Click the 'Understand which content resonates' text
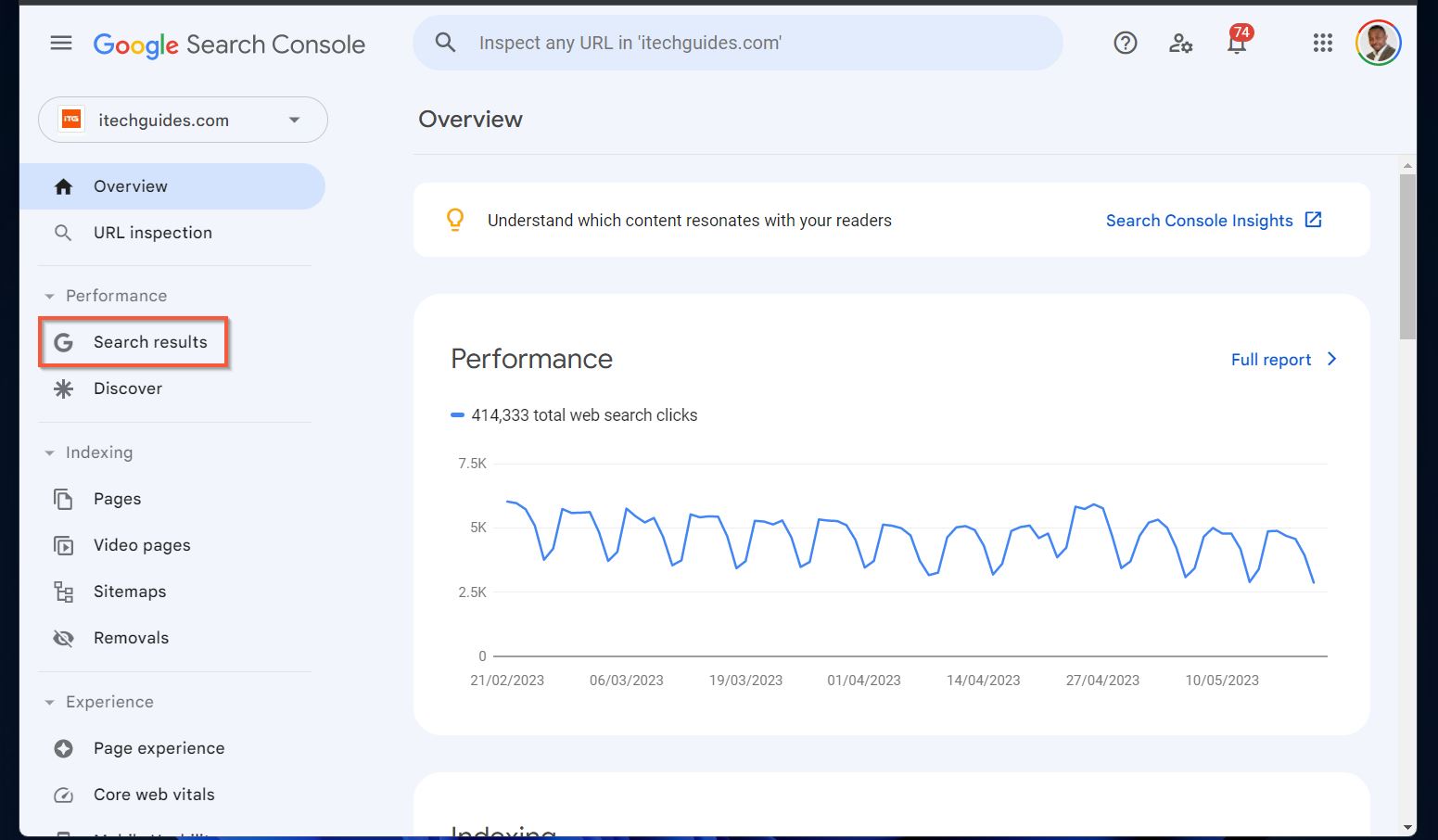The width and height of the screenshot is (1438, 840). [x=690, y=221]
